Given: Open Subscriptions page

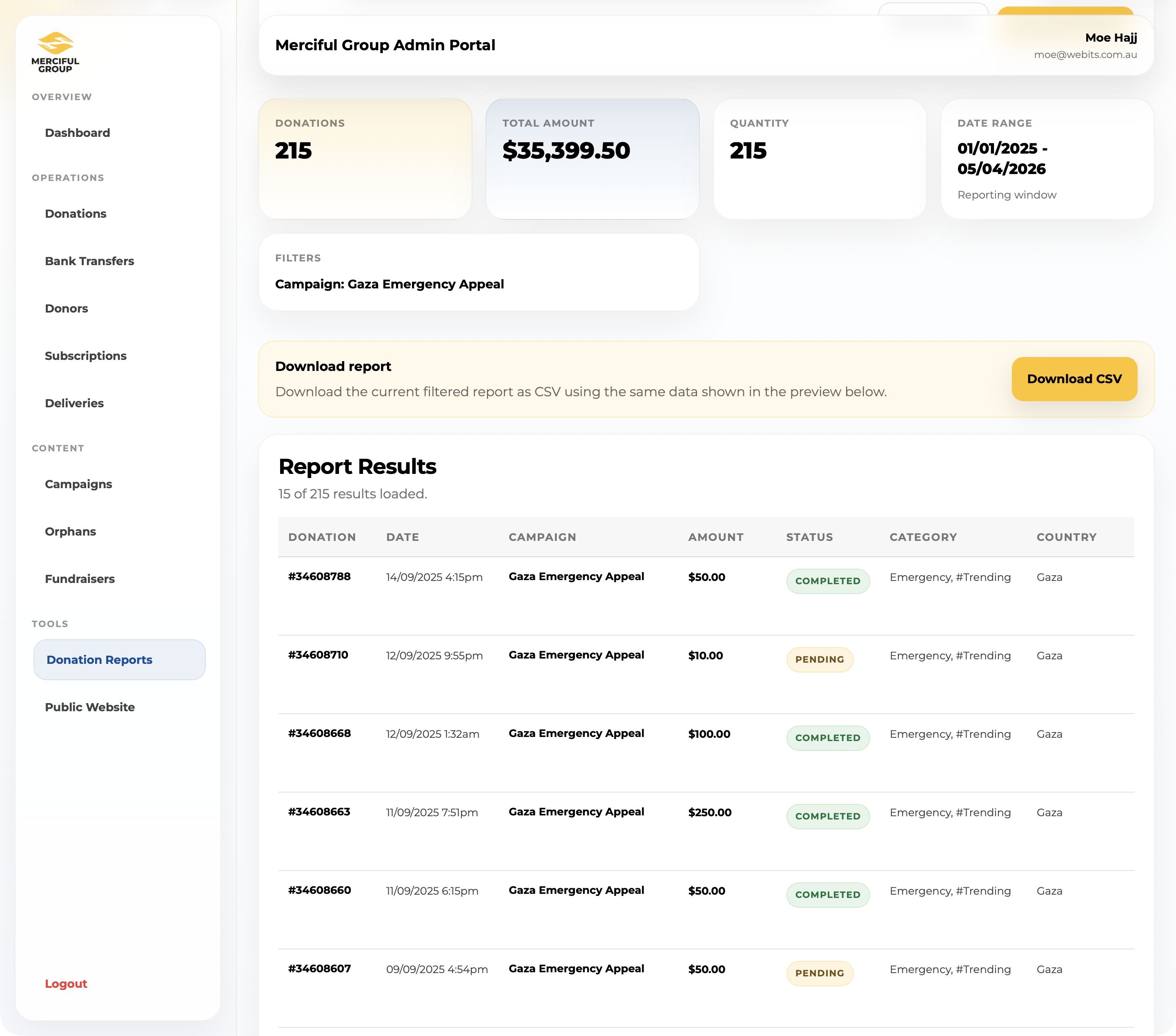Looking at the screenshot, I should 86,356.
